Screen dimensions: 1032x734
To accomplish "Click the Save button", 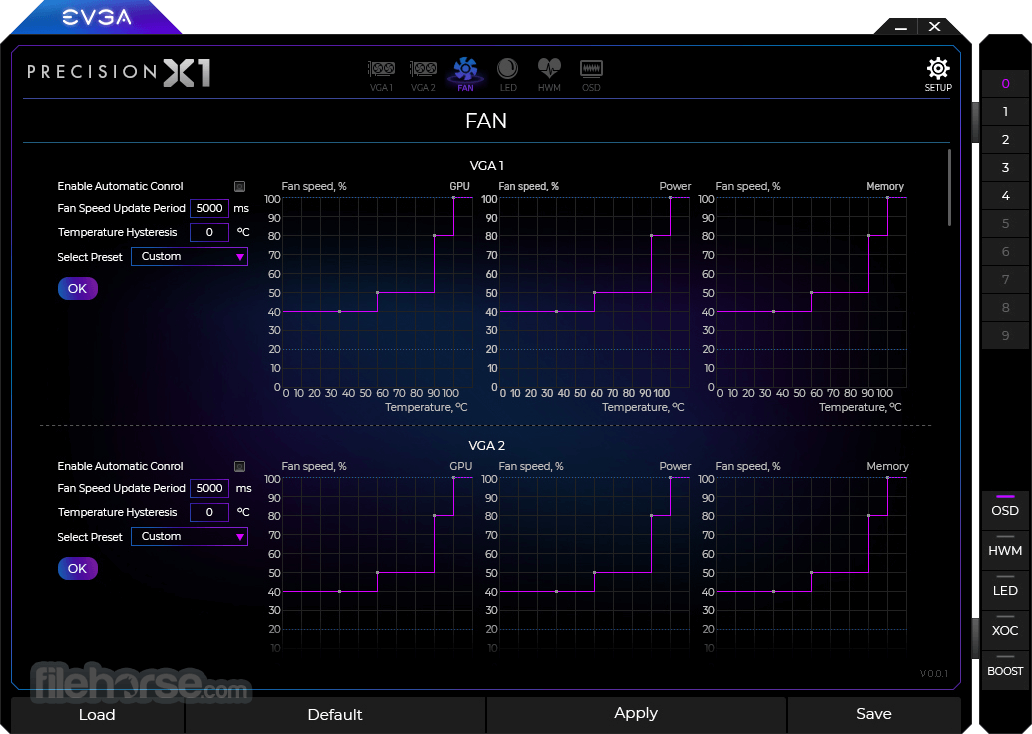I will click(x=874, y=714).
